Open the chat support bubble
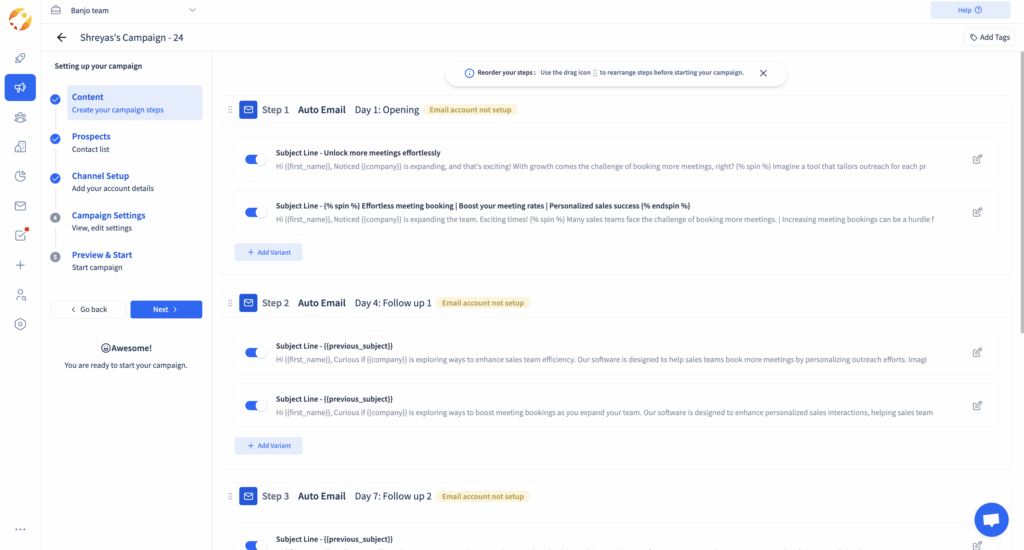 [x=991, y=520]
